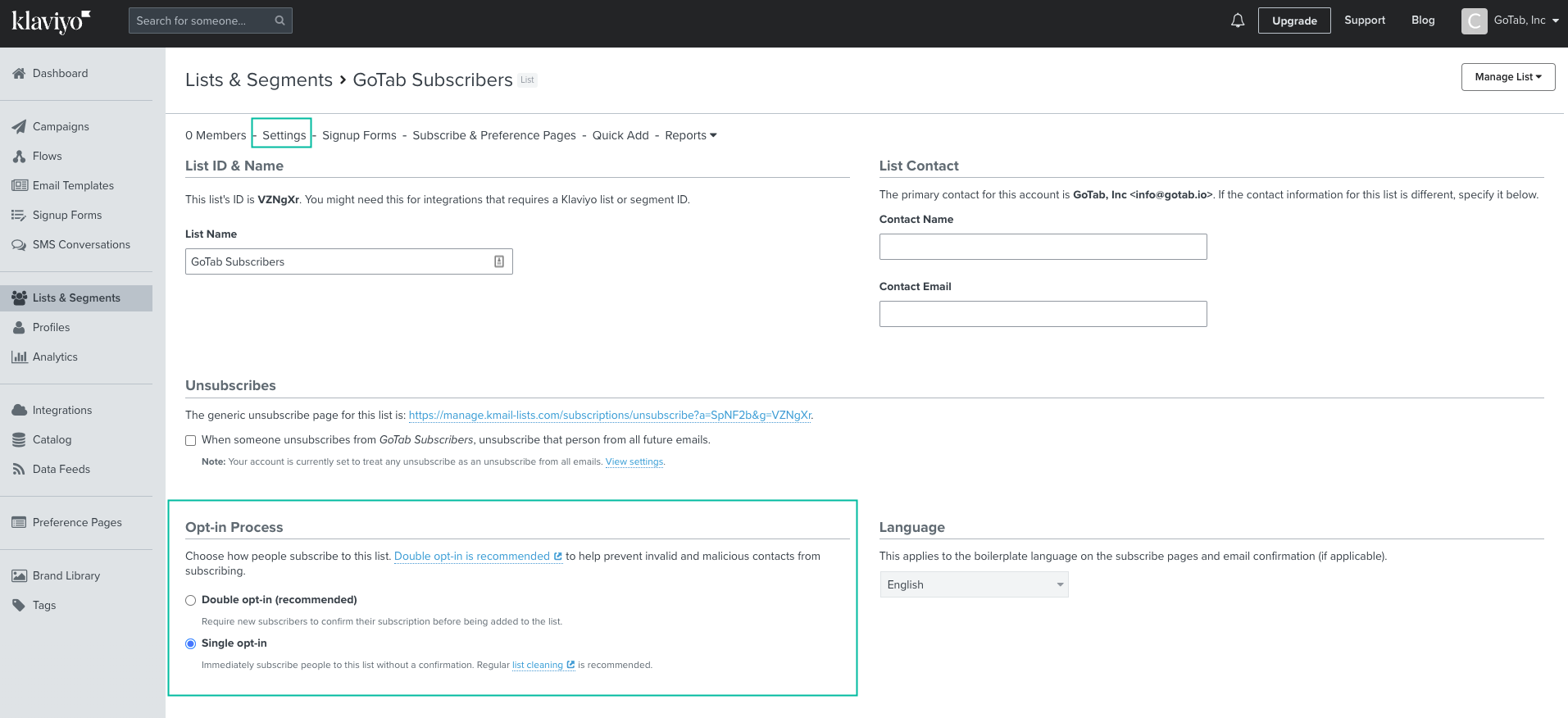Select Double opt-in radio button
The height and width of the screenshot is (718, 1568).
point(191,601)
